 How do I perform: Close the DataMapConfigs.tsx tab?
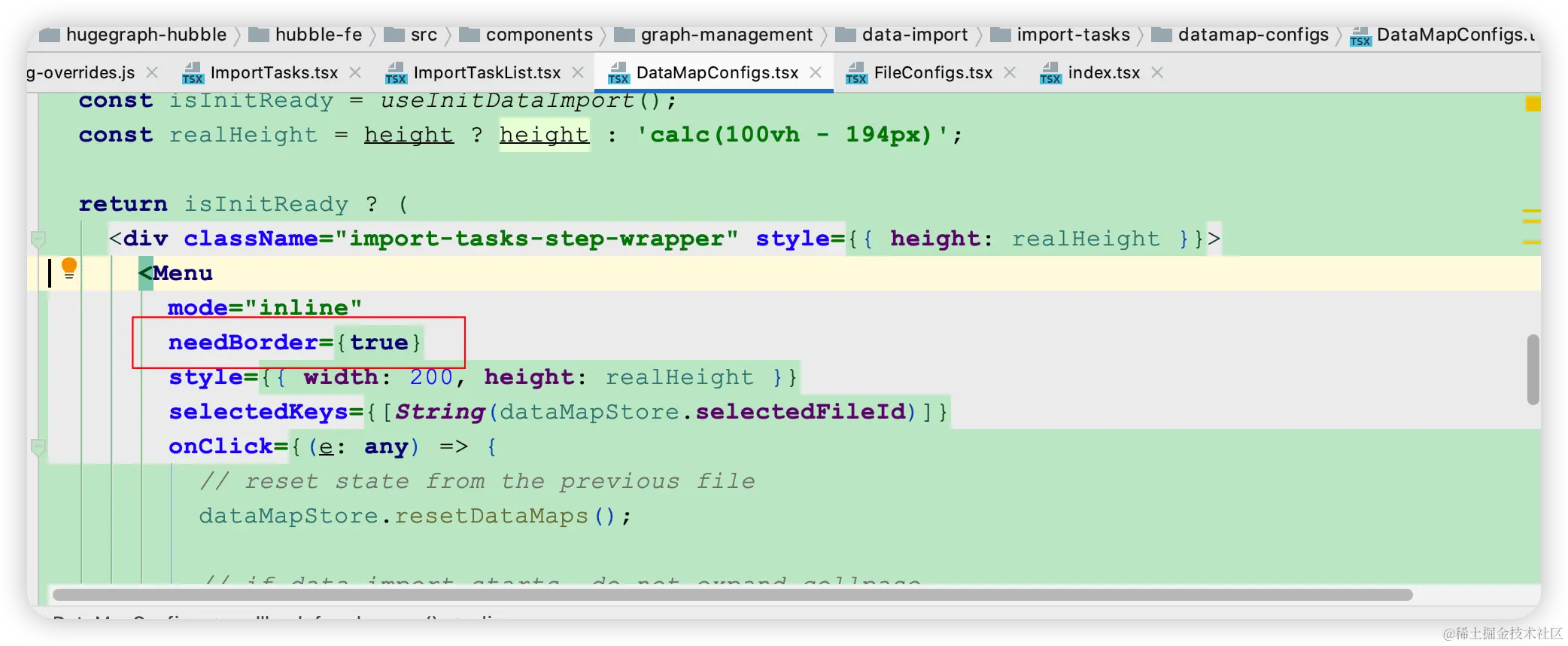816,72
